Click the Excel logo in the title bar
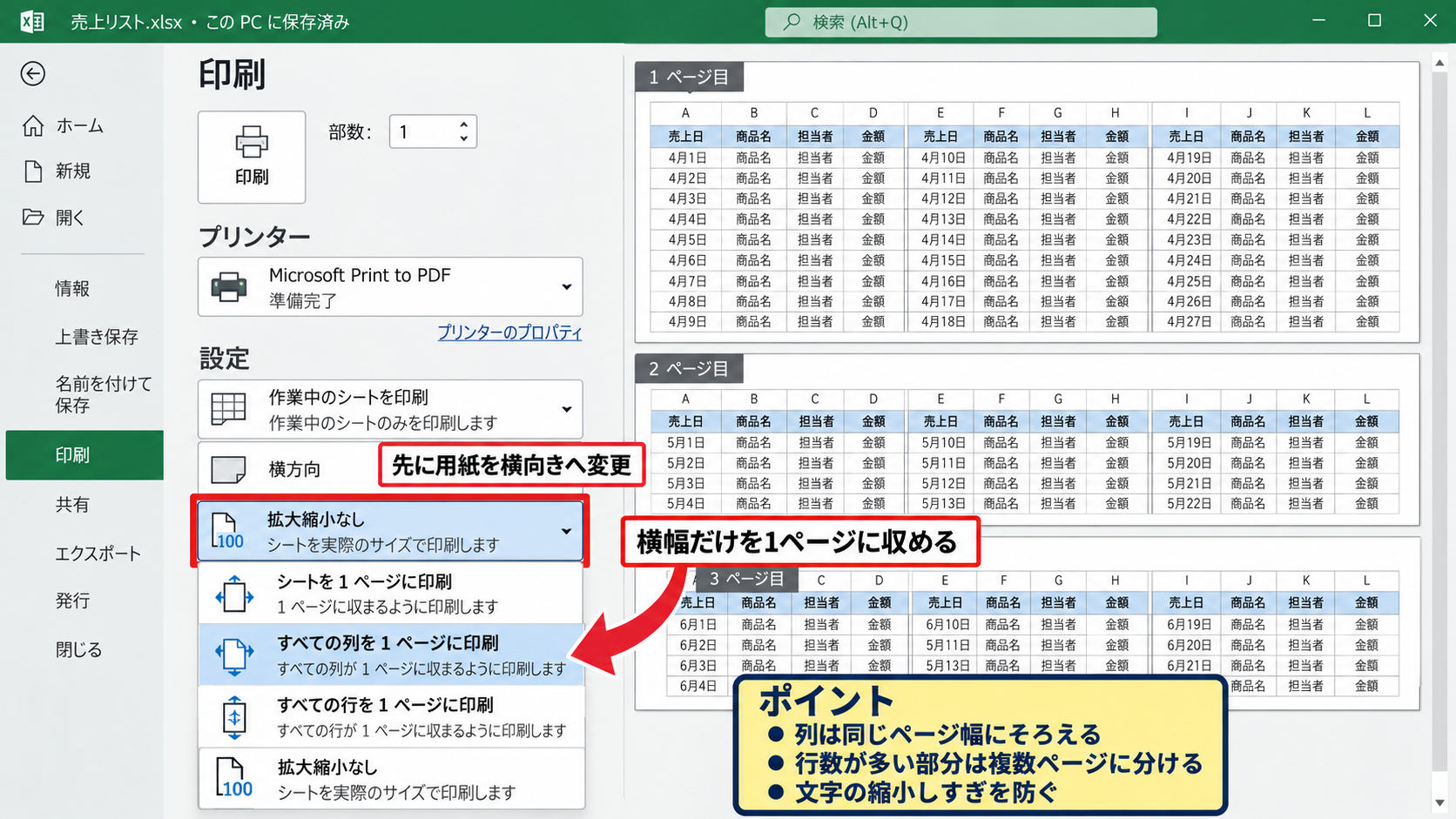This screenshot has height=819, width=1456. [32, 21]
